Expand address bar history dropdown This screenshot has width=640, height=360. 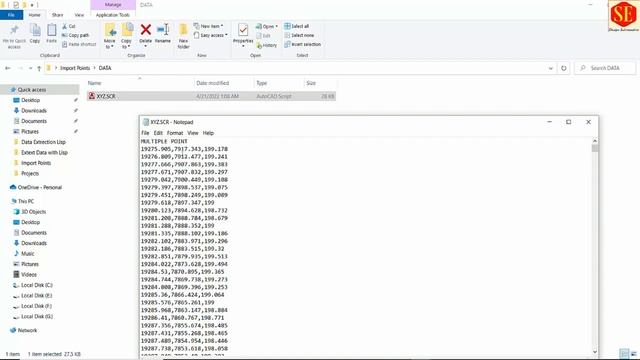pos(551,68)
